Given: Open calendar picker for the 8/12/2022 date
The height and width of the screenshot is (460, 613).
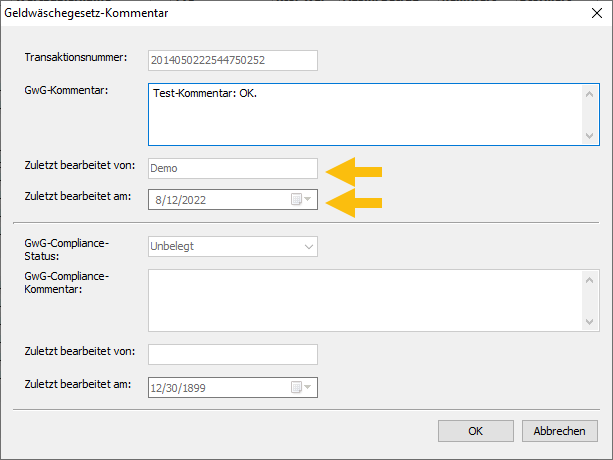Looking at the screenshot, I should 301,200.
